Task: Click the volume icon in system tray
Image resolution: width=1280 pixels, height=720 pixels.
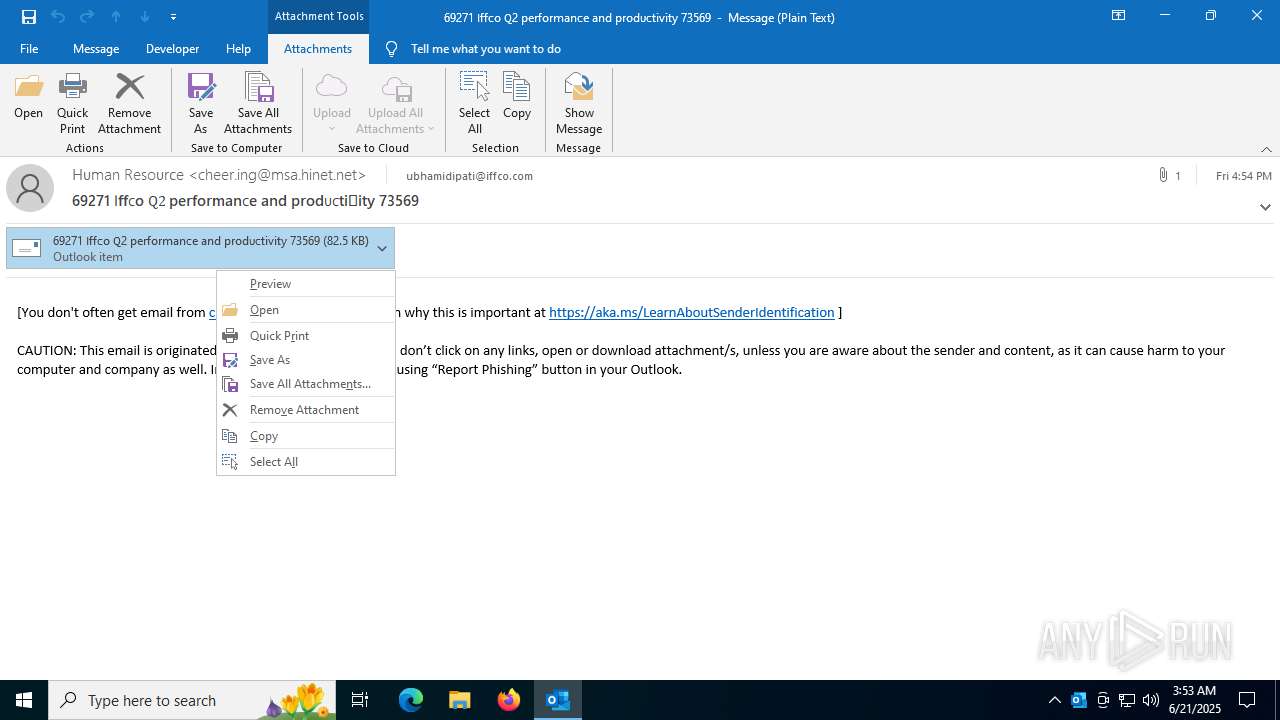Action: point(1151,700)
